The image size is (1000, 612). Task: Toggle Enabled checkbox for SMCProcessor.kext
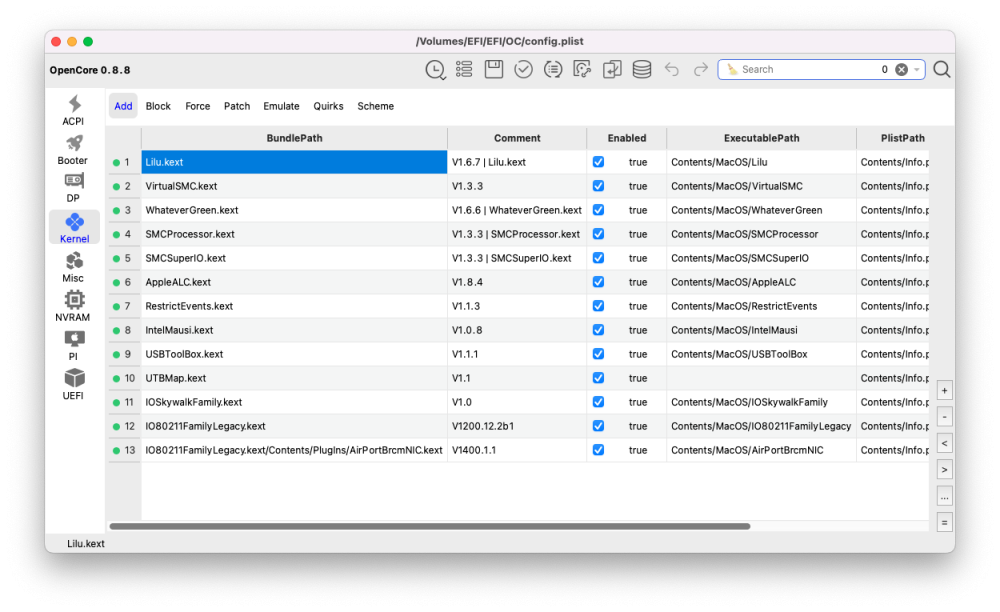coord(598,234)
